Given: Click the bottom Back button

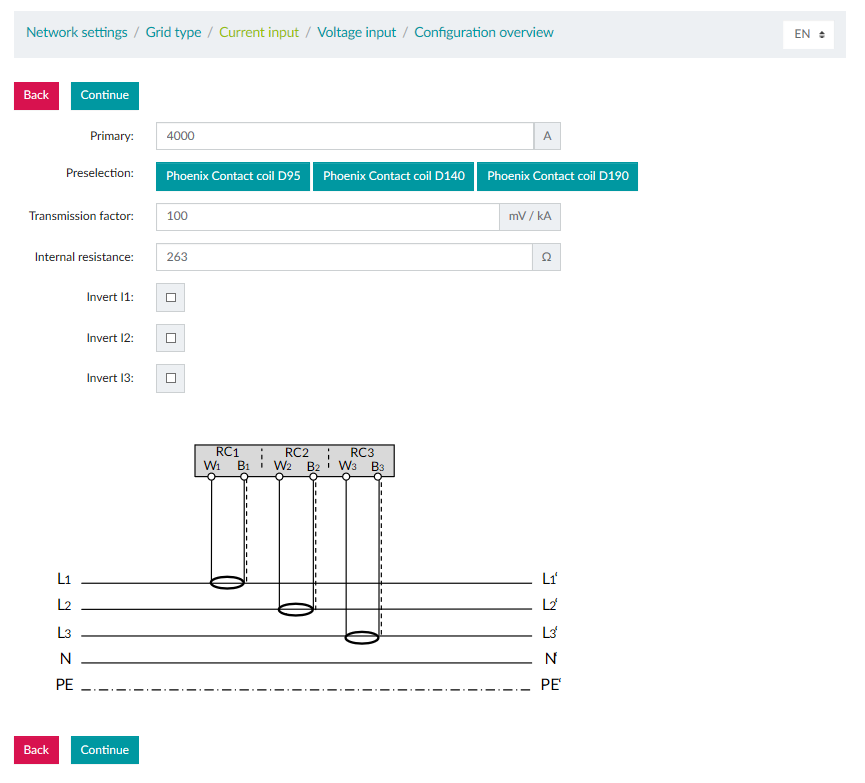Looking at the screenshot, I should tap(36, 749).
